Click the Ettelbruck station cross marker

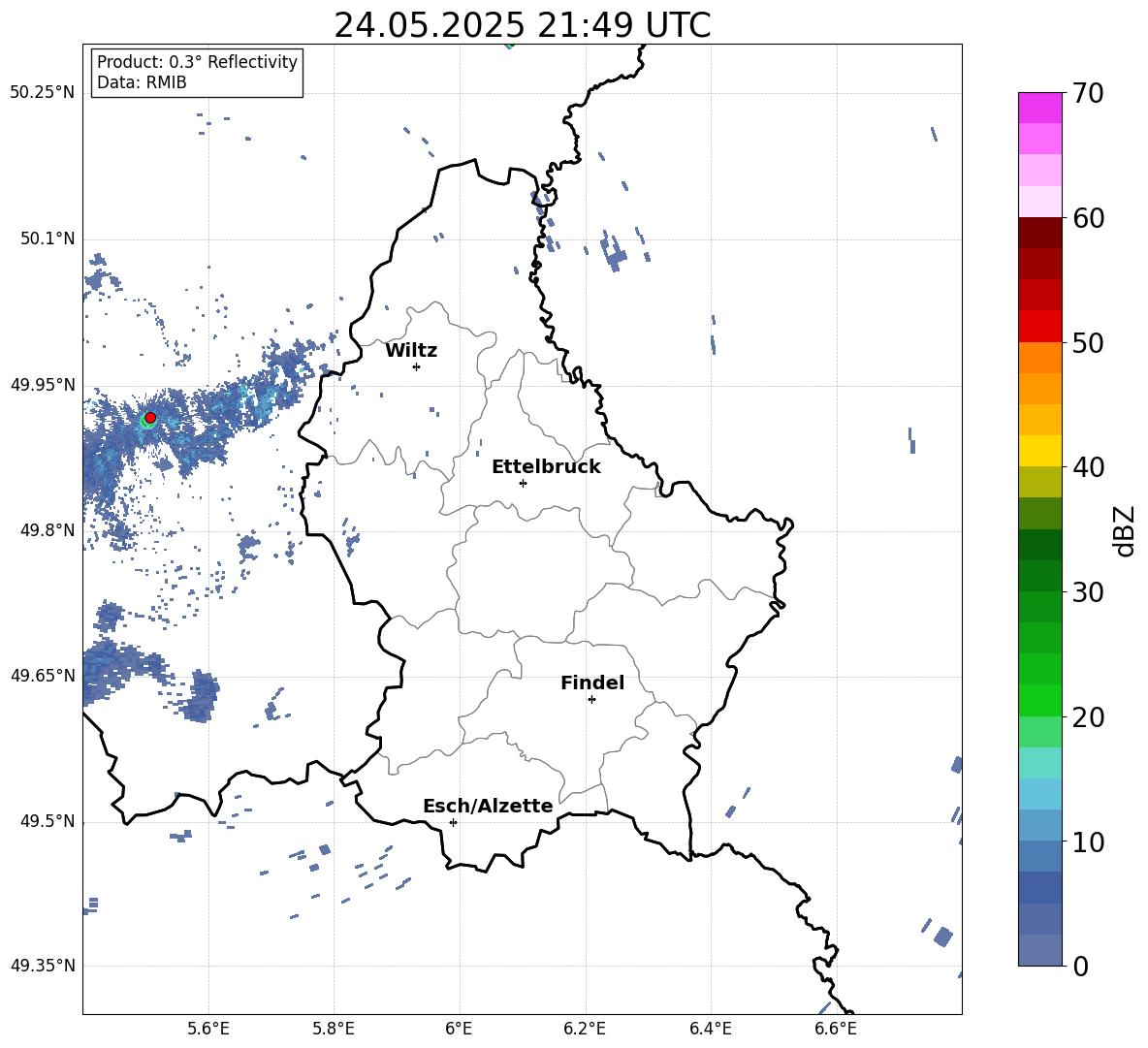tap(523, 483)
